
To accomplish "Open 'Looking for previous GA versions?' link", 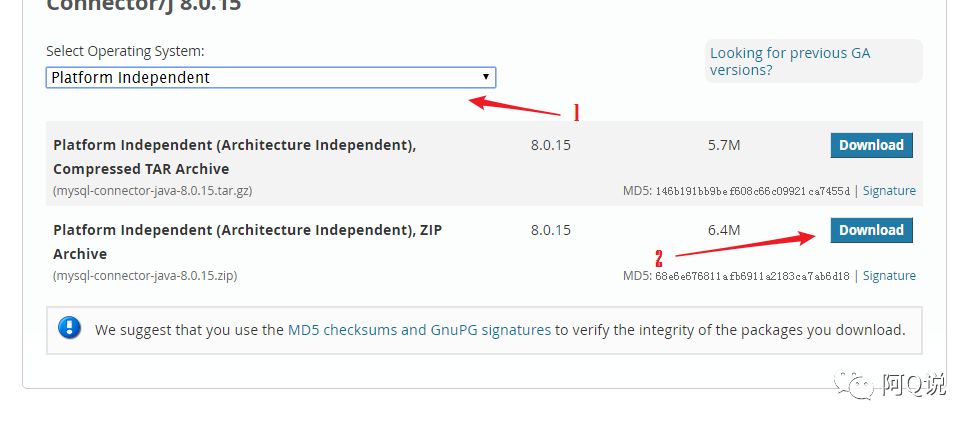I will 790,61.
